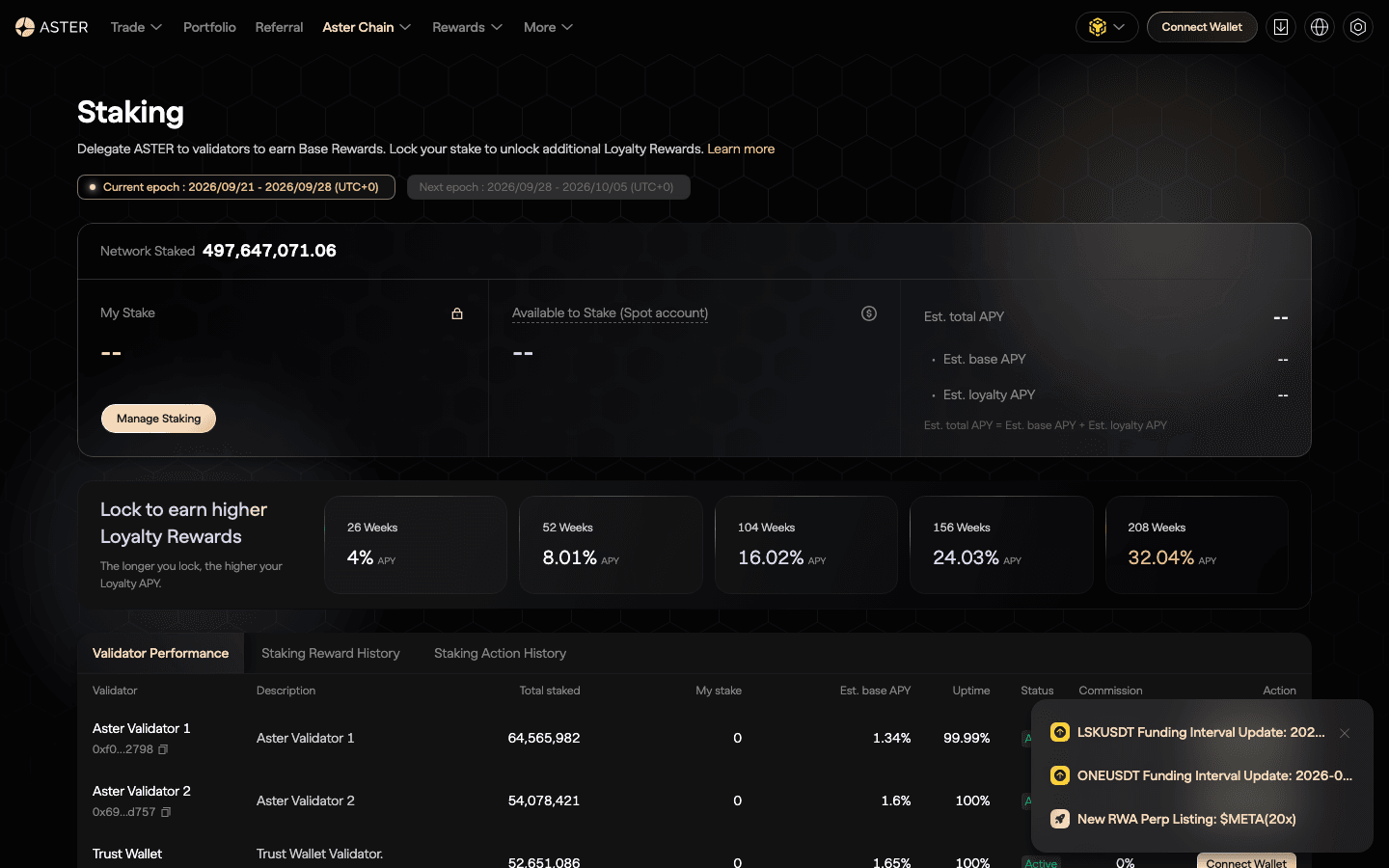Switch to Staking Action History tab
Image resolution: width=1389 pixels, height=868 pixels.
click(500, 653)
